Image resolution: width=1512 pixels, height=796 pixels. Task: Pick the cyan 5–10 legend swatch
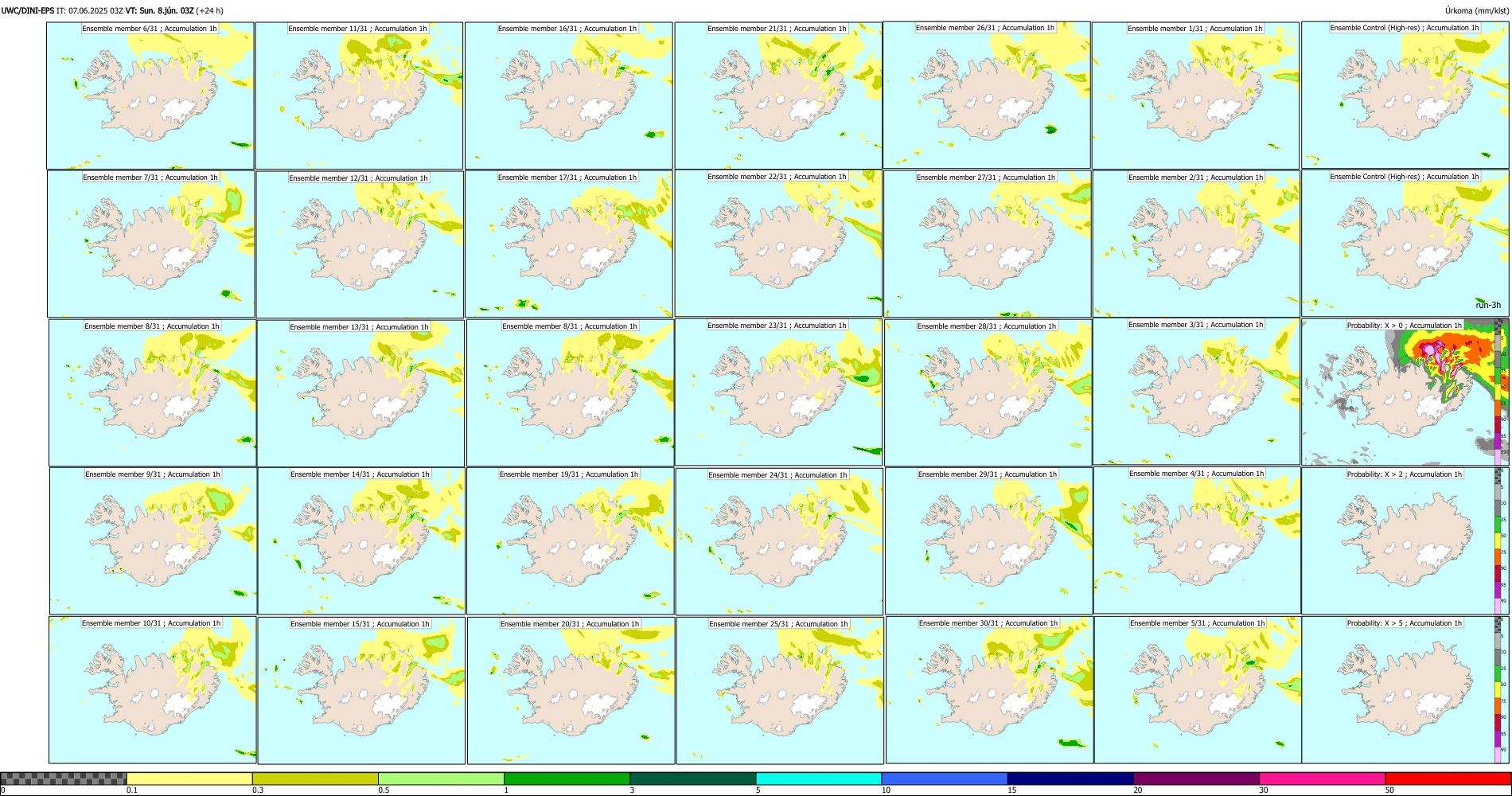[x=819, y=778]
